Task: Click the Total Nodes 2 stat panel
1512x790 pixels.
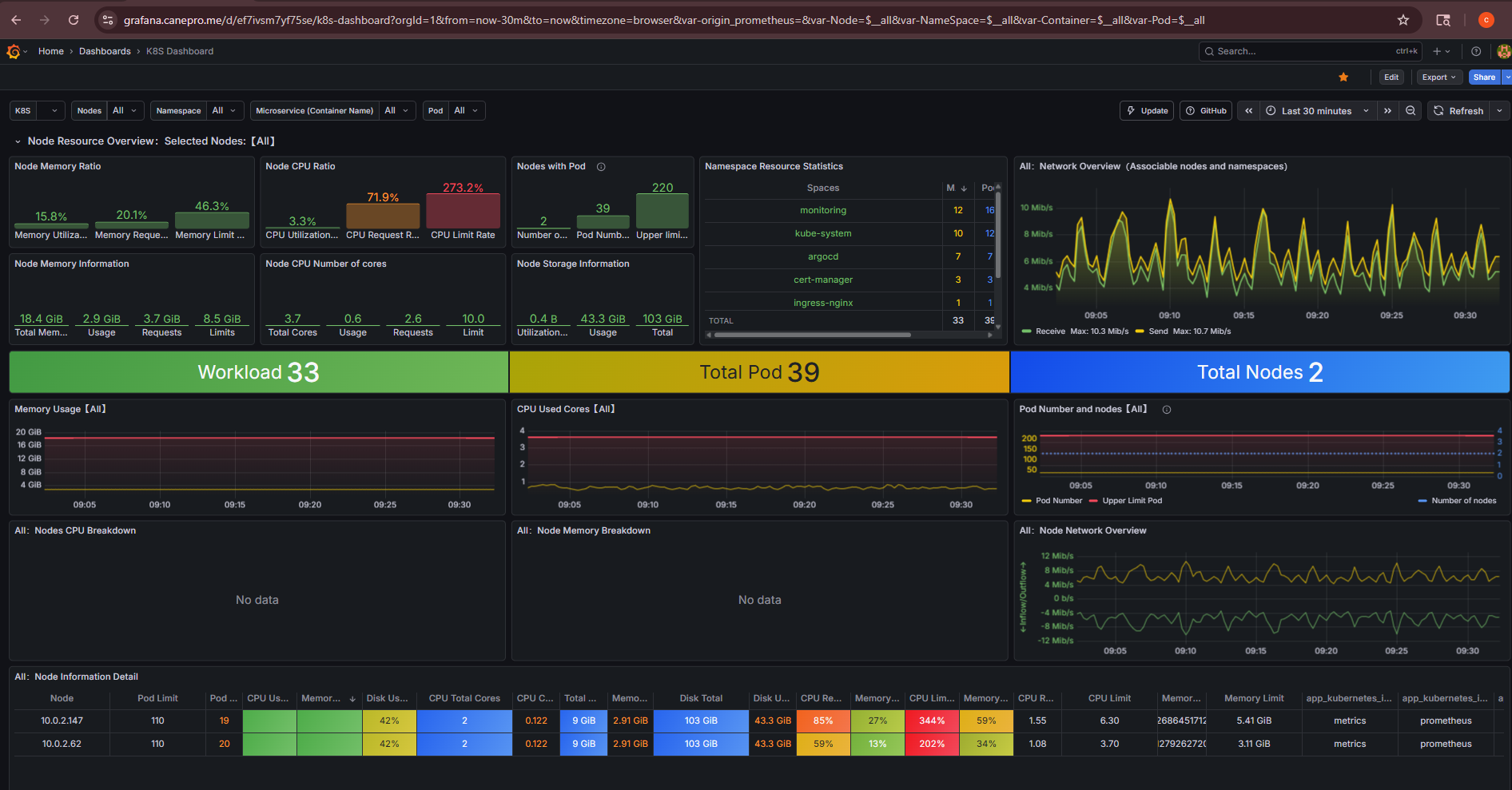Action: tap(1260, 372)
